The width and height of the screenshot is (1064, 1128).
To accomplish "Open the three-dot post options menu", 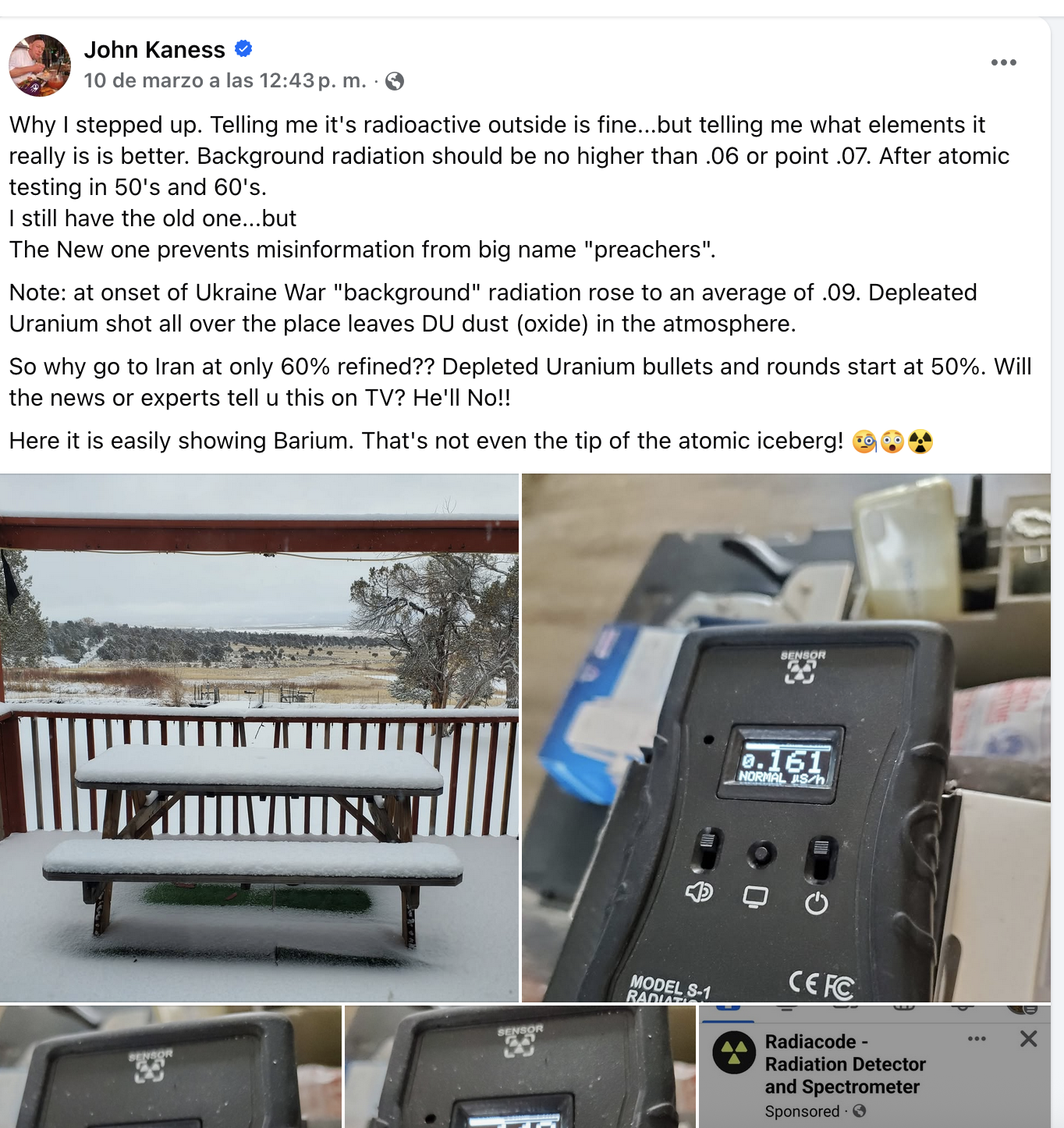I will [x=1003, y=62].
